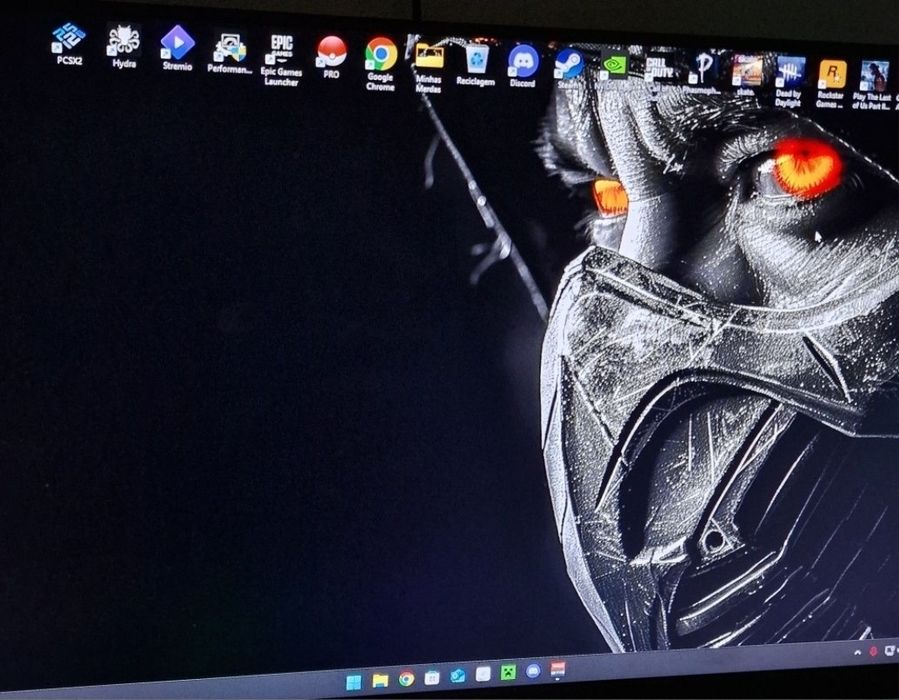899x700 pixels.
Task: Open Epic Games Launcher icon
Action: click(281, 60)
